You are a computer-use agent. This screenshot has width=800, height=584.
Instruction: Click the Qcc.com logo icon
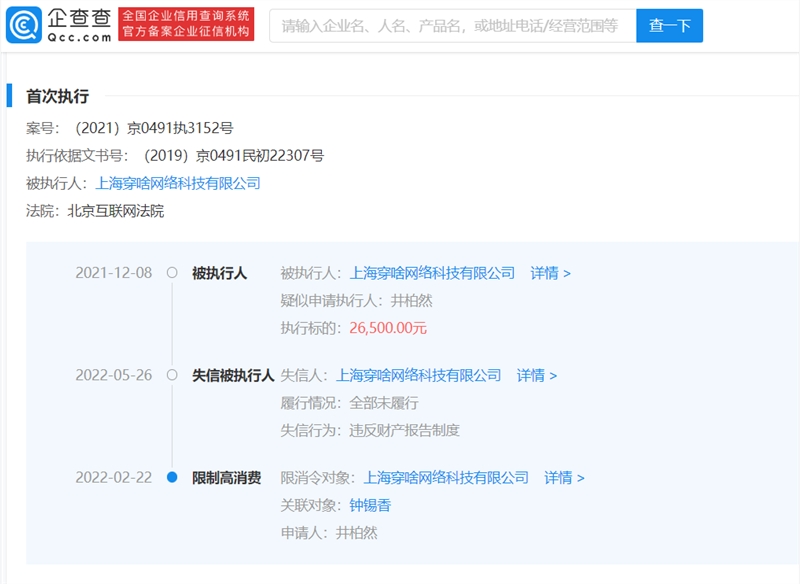[x=23, y=25]
